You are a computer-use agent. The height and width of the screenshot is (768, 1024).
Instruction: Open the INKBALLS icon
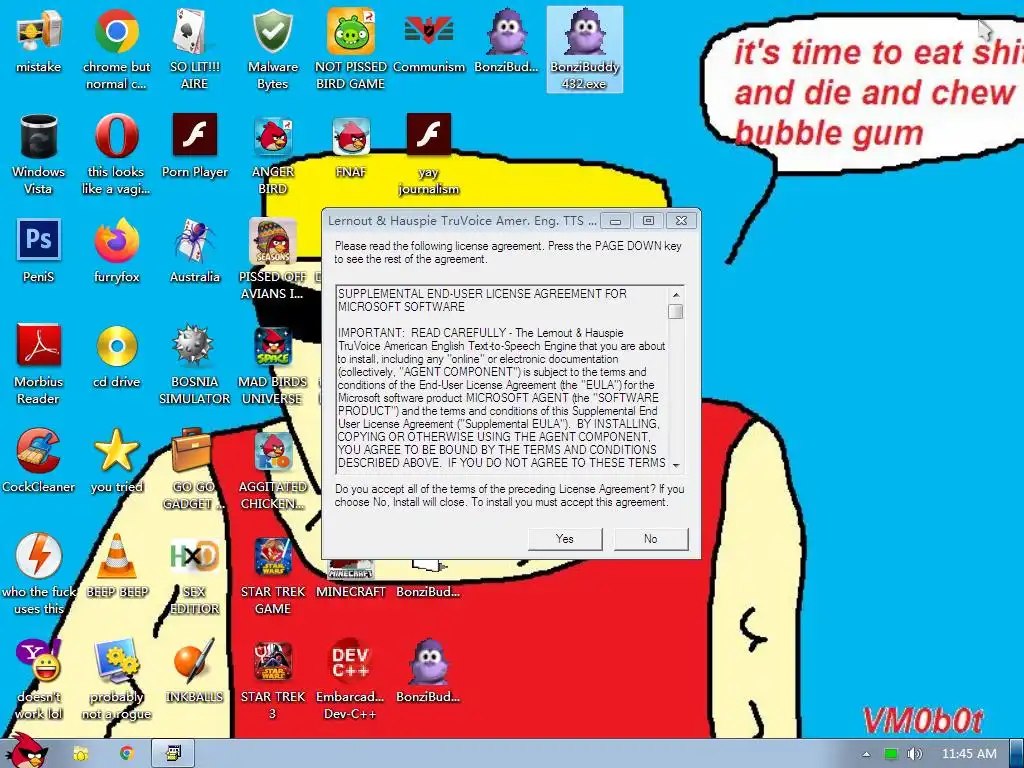tap(195, 671)
